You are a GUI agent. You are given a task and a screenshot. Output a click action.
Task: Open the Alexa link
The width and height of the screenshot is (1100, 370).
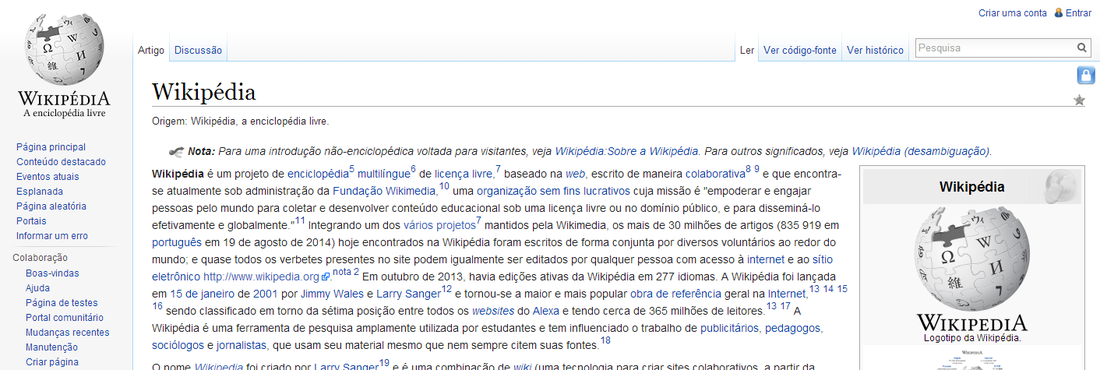(546, 311)
